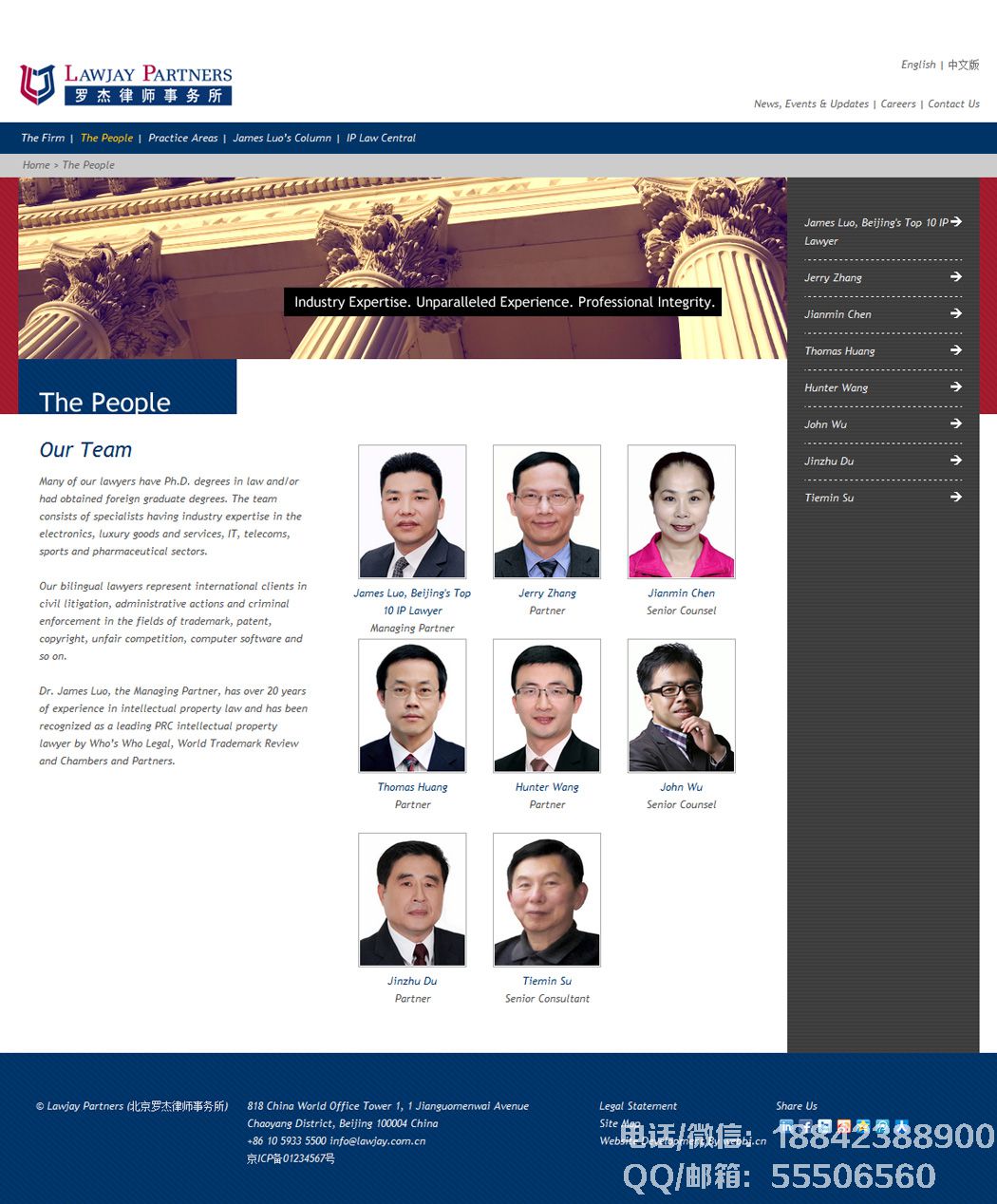997x1204 pixels.
Task: Open Jinzhu Du's portrait photo
Action: click(x=412, y=900)
